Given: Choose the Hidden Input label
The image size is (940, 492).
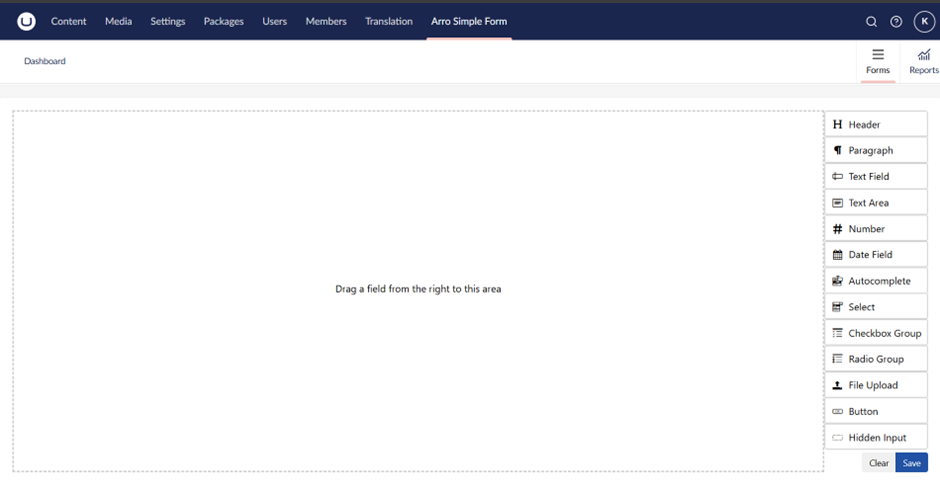Looking at the screenshot, I should tap(877, 437).
